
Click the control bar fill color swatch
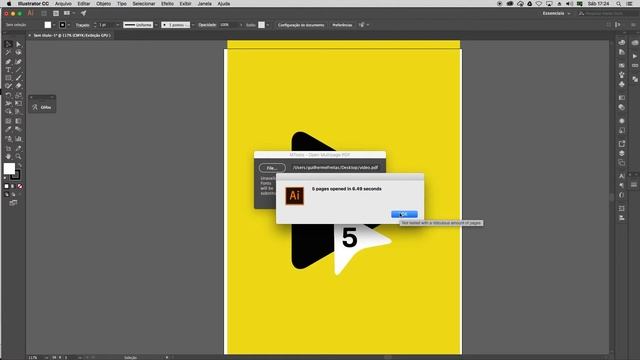48,25
